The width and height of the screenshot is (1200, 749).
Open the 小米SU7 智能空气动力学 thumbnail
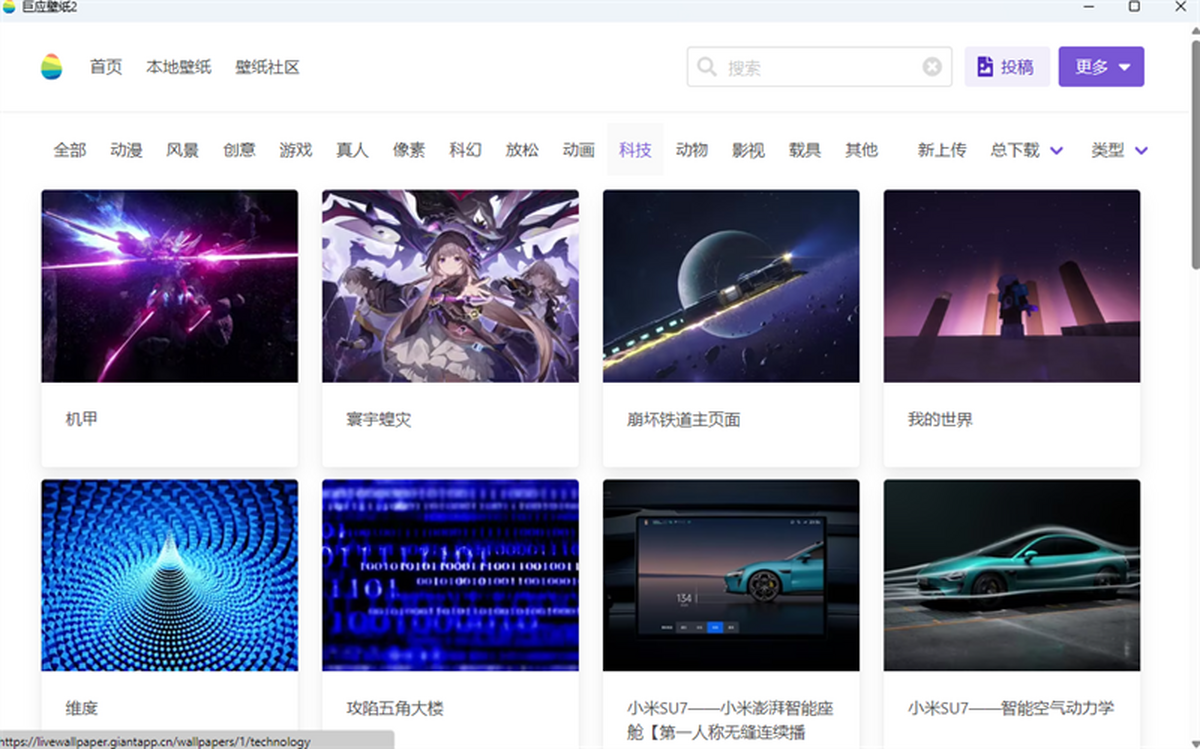coord(1012,575)
